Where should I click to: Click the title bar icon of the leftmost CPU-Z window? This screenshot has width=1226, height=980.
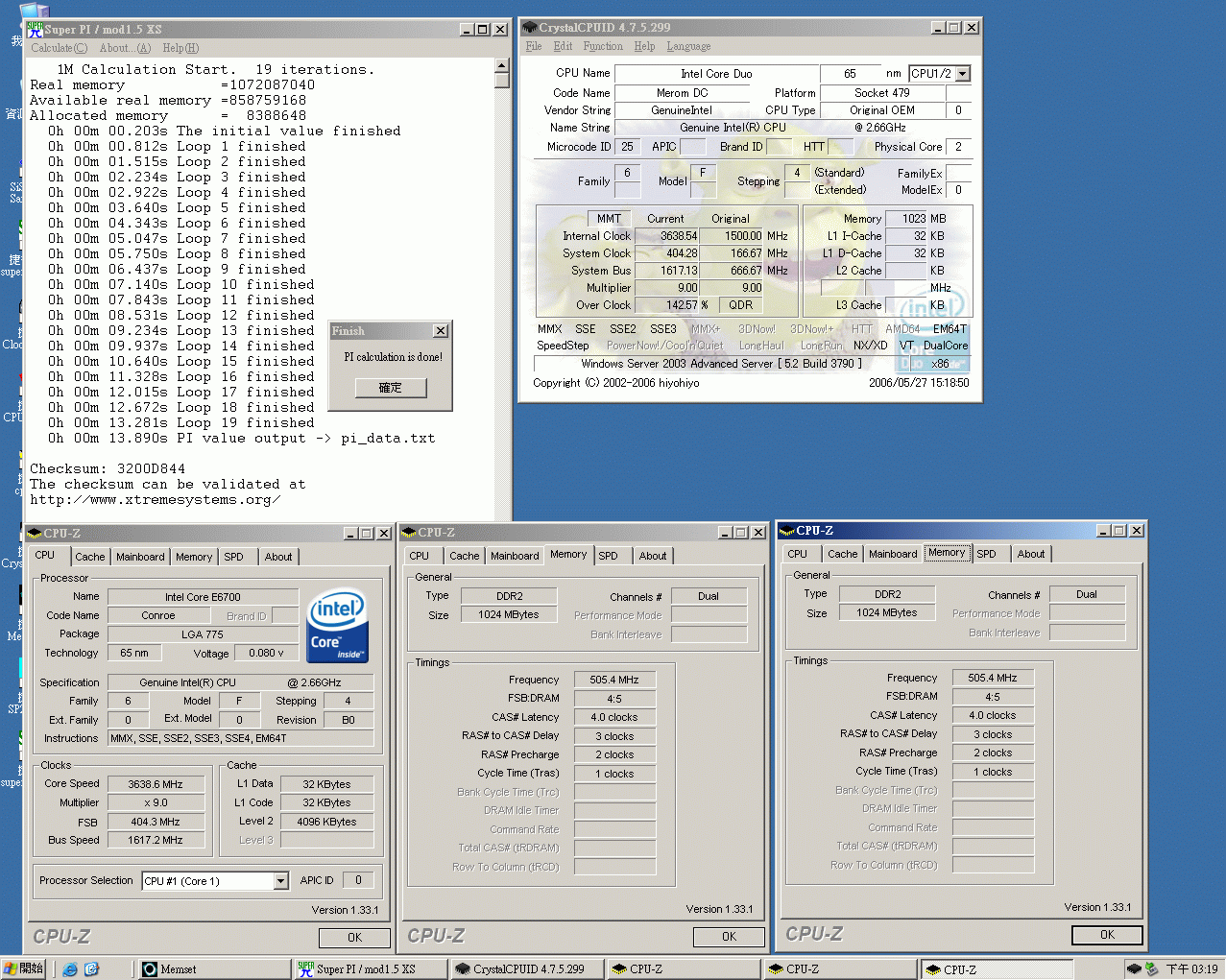point(34,533)
